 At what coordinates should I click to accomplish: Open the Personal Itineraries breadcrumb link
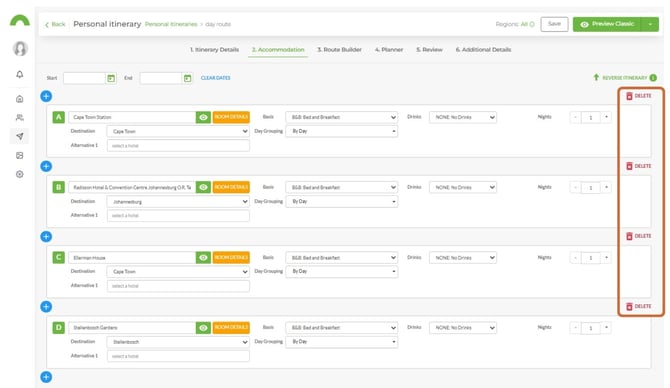171,24
